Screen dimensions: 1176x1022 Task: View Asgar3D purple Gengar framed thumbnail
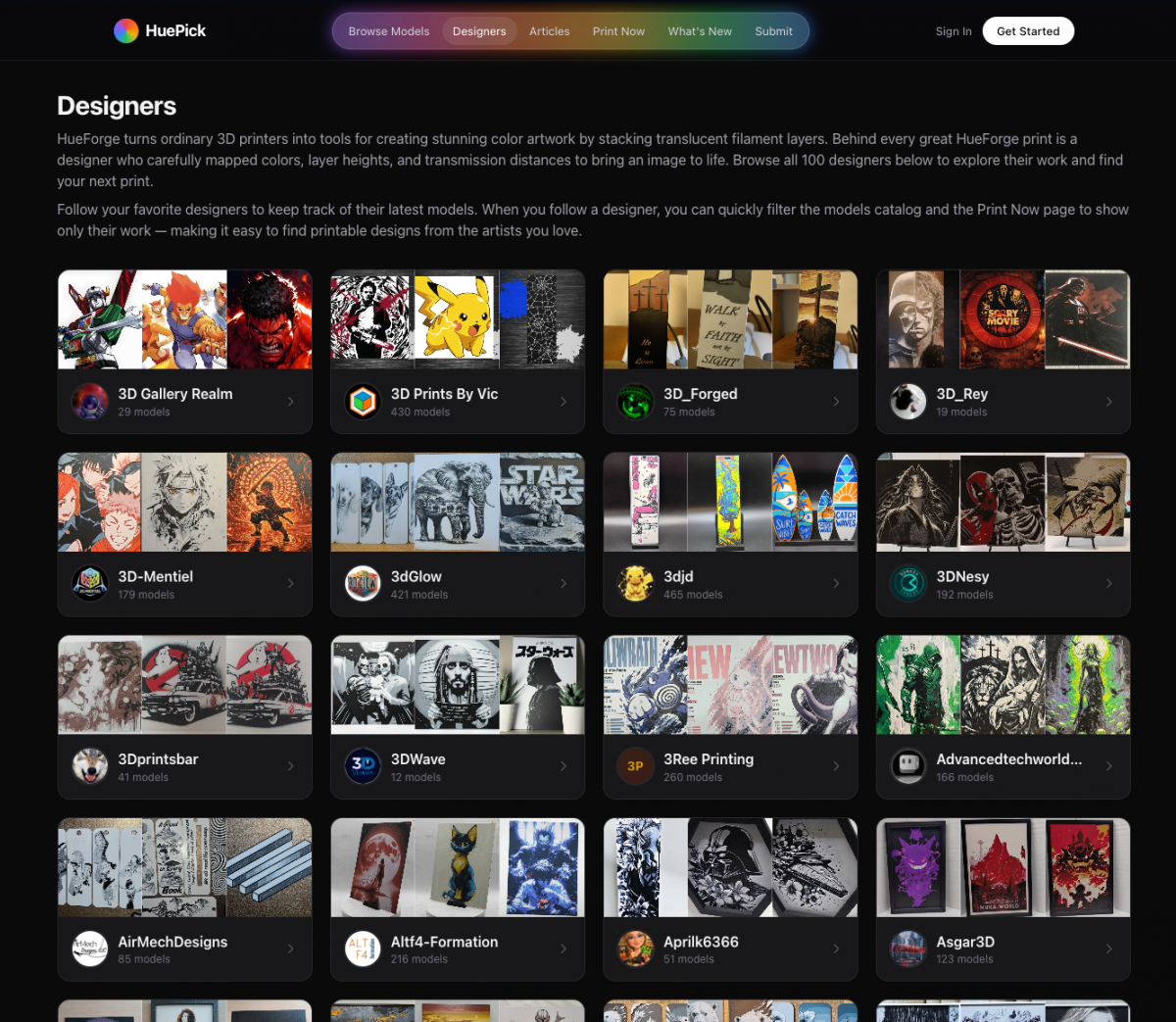point(918,867)
